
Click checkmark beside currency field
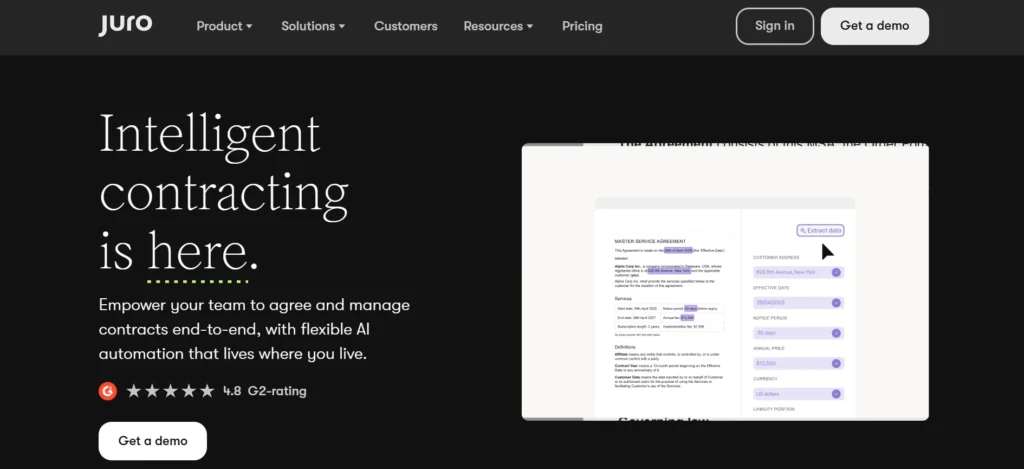836,394
